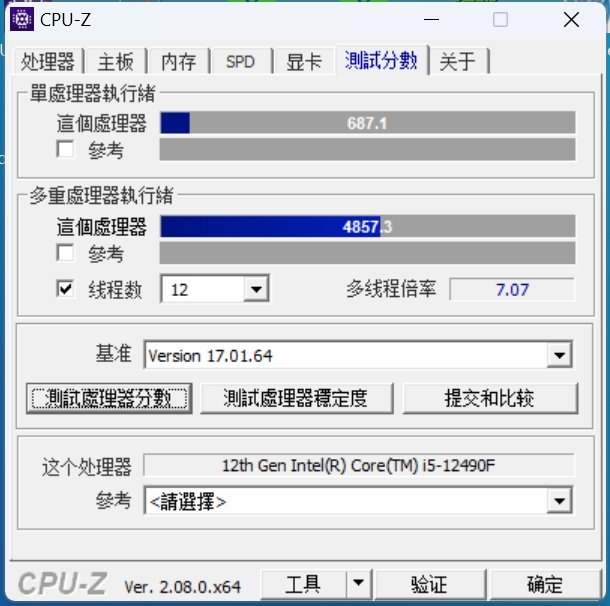610x606 pixels.
Task: Select the 显卡 tab
Action: [x=304, y=61]
